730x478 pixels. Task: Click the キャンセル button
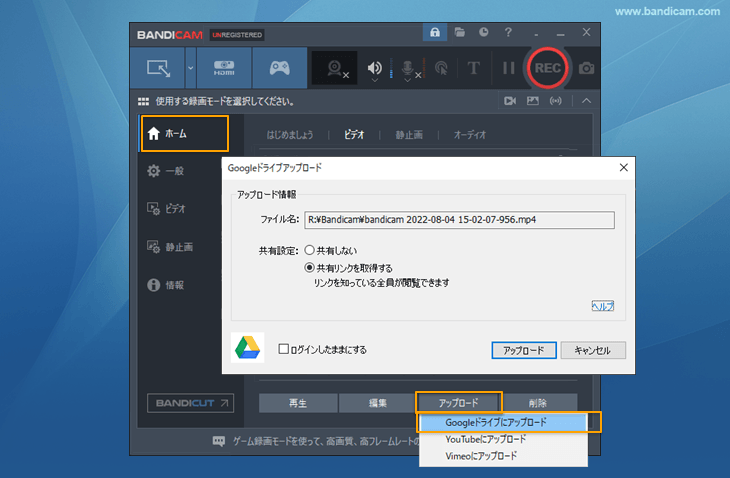(593, 350)
